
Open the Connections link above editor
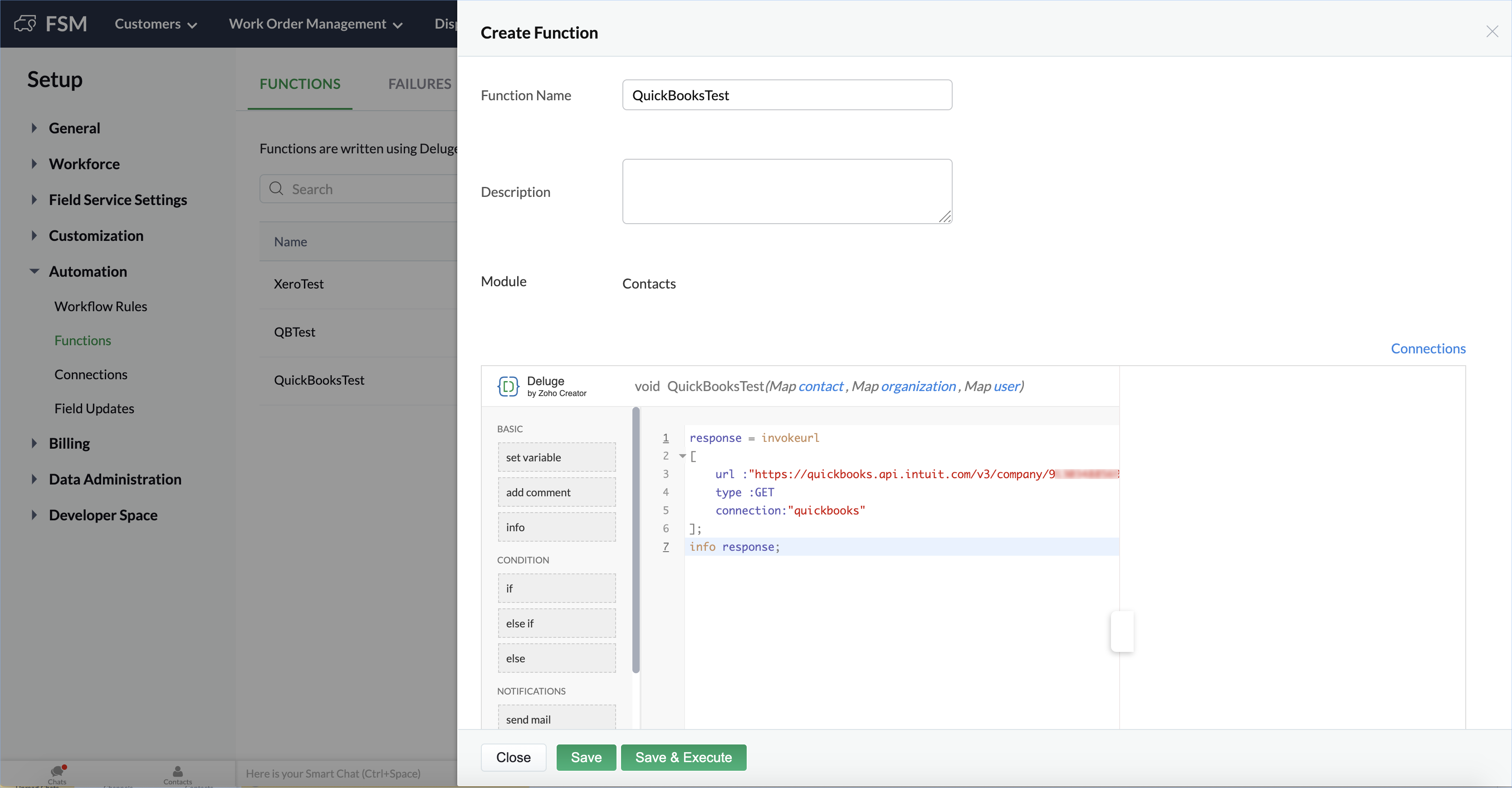coord(1428,349)
